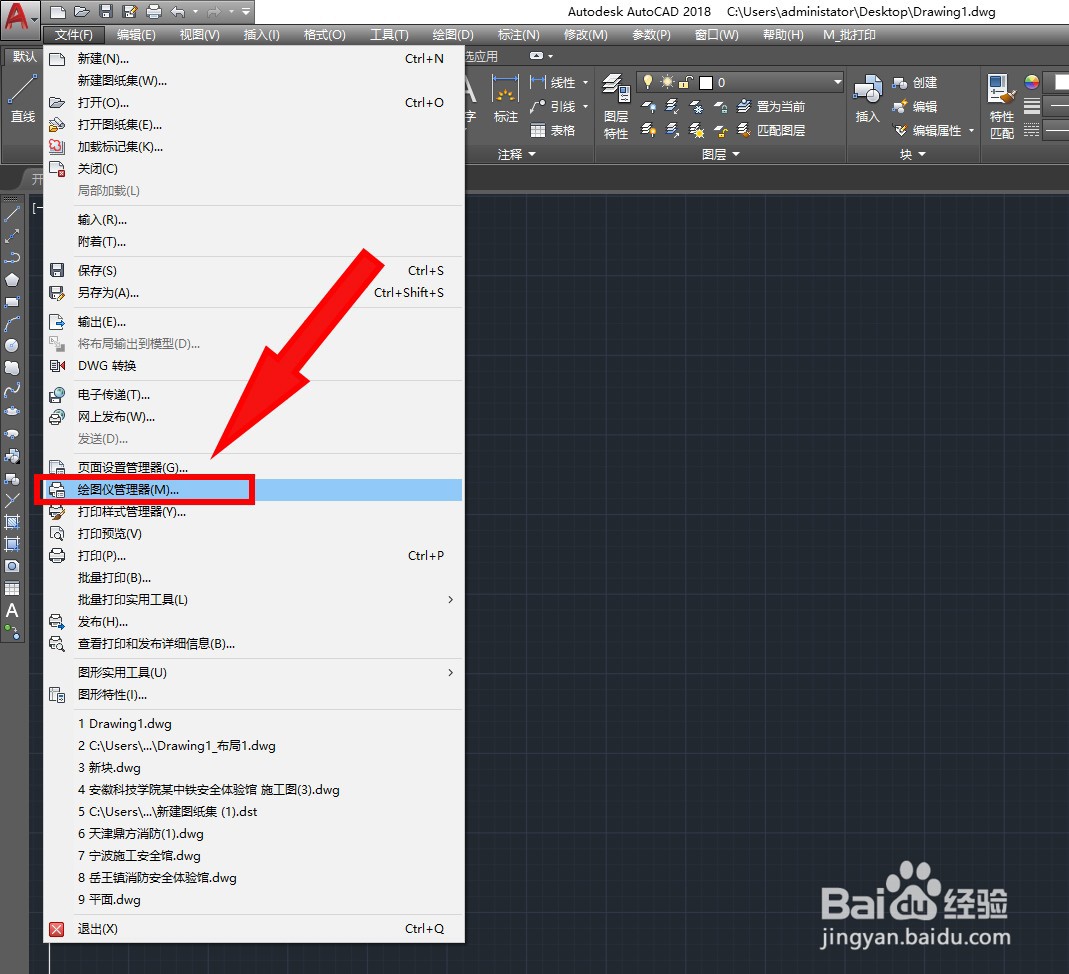Select the 直线 line tool in the ribbon
The width and height of the screenshot is (1069, 974).
22,99
